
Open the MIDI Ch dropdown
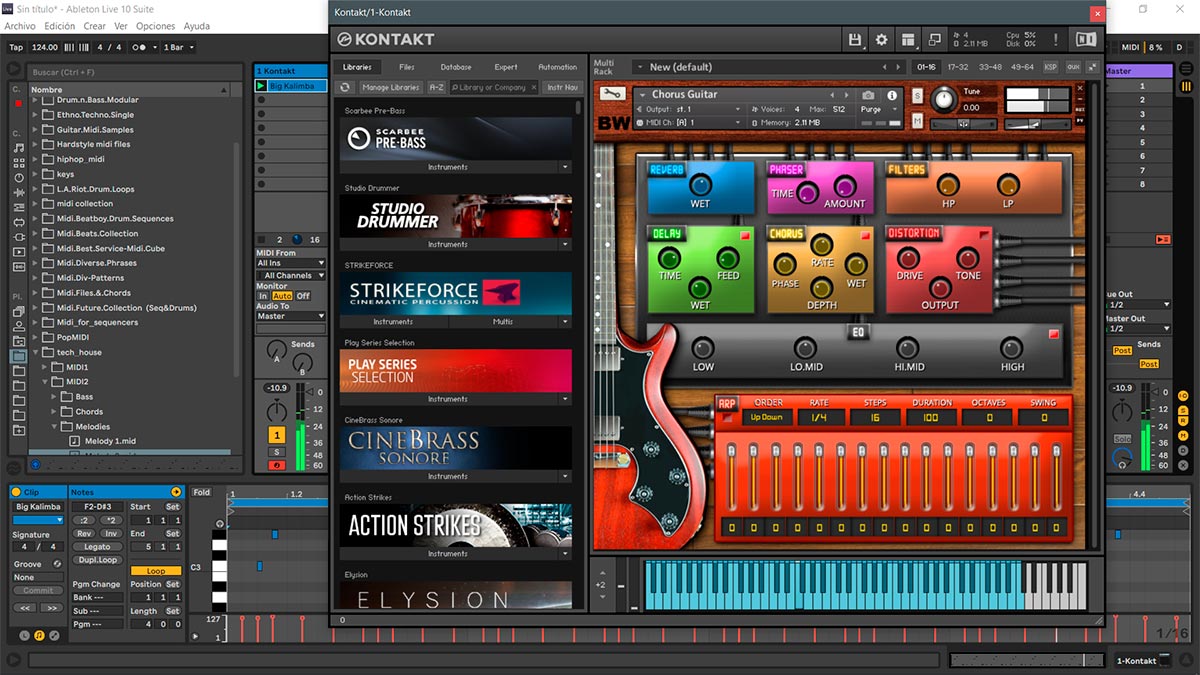690,122
